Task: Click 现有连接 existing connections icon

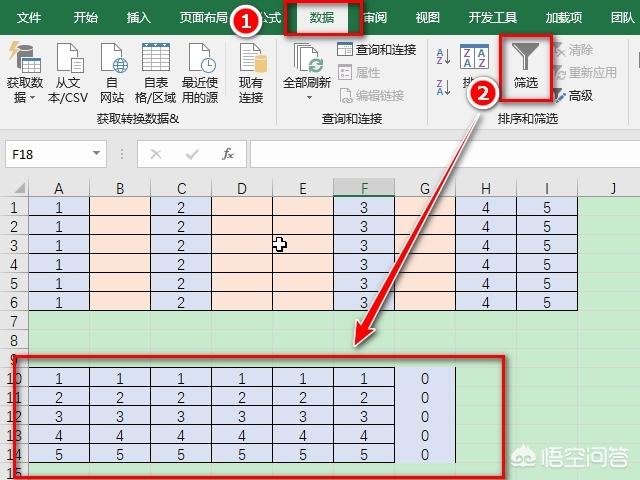Action: (x=252, y=58)
